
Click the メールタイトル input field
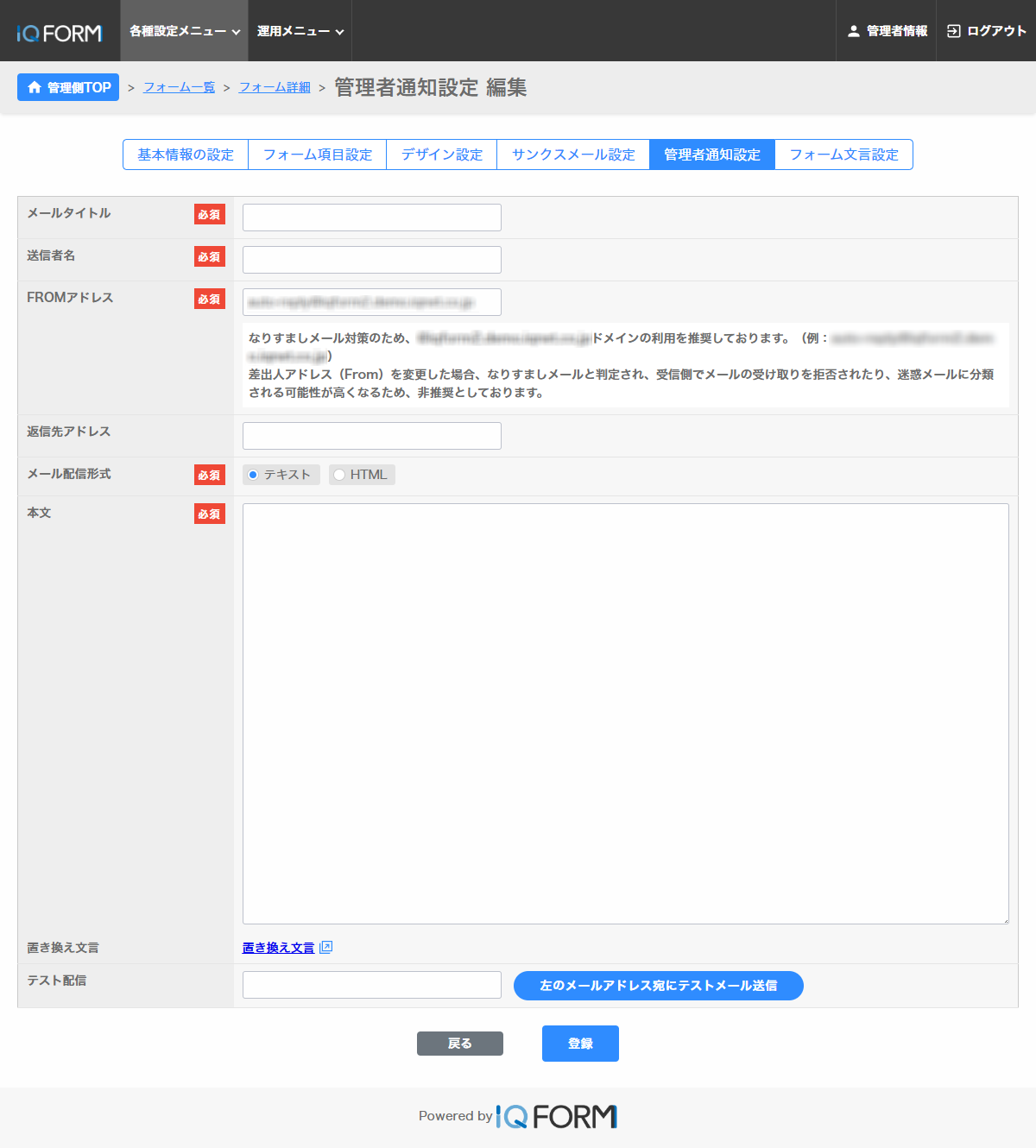(x=371, y=218)
